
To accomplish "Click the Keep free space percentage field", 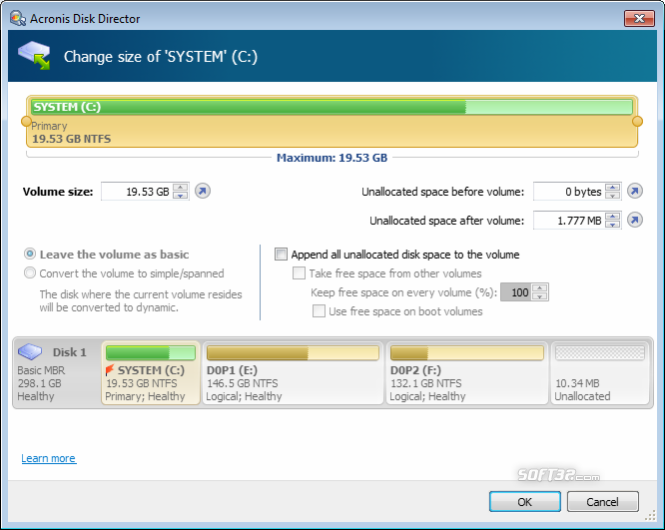I will tap(516, 293).
